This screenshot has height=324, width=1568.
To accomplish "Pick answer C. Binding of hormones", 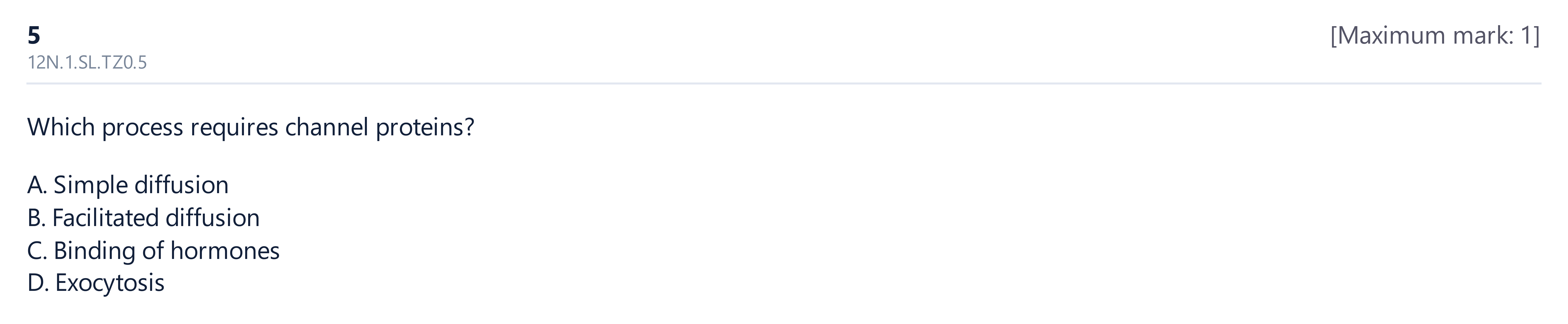I will coord(153,251).
